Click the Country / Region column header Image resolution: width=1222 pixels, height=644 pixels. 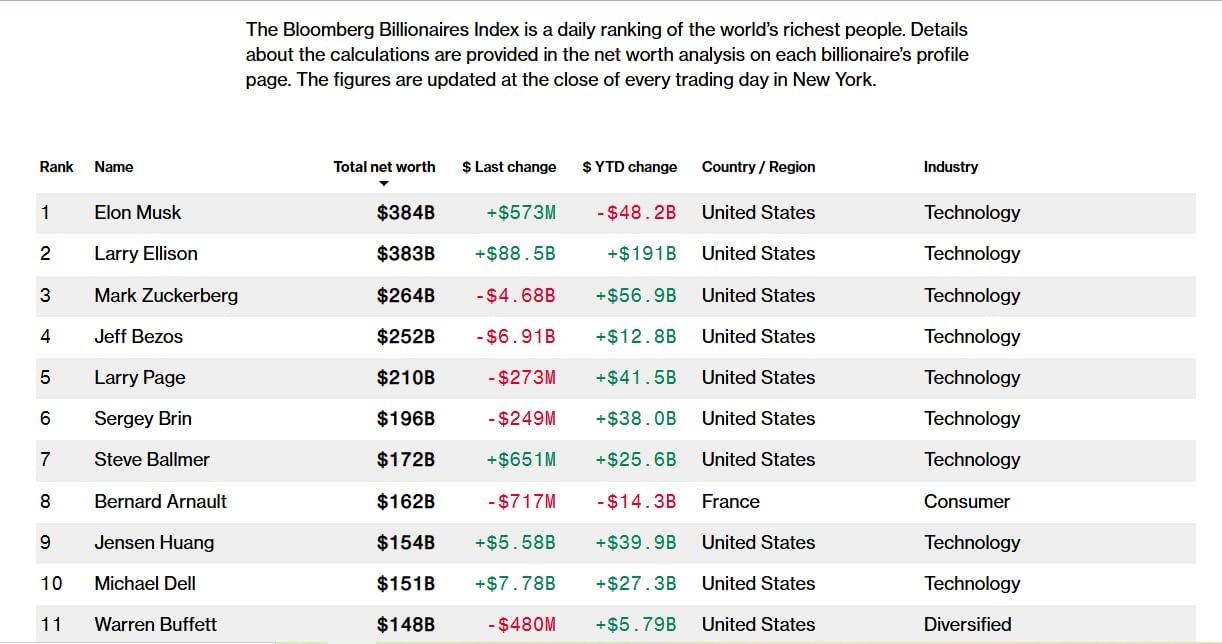click(758, 167)
